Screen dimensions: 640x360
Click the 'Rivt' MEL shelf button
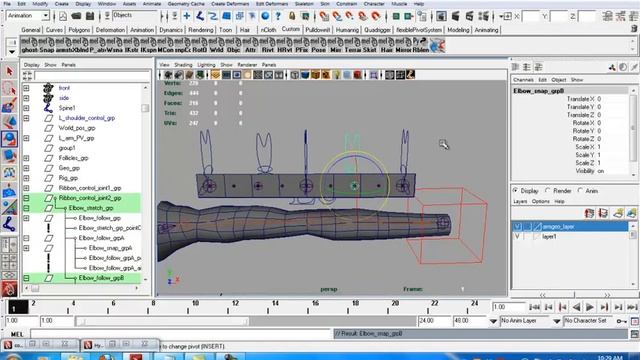tap(268, 45)
